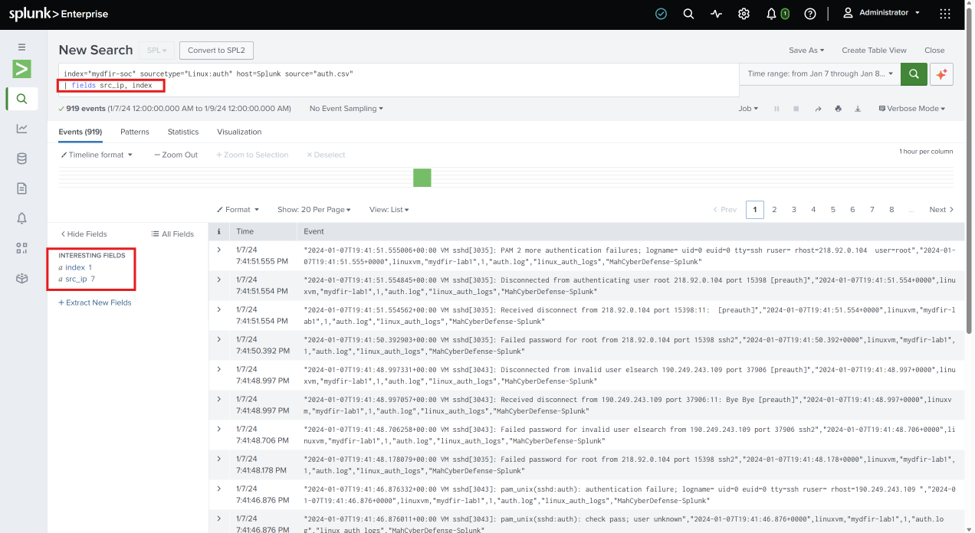Expand the 7:41:51.555 PM event row
This screenshot has height=533, width=975.
click(219, 250)
